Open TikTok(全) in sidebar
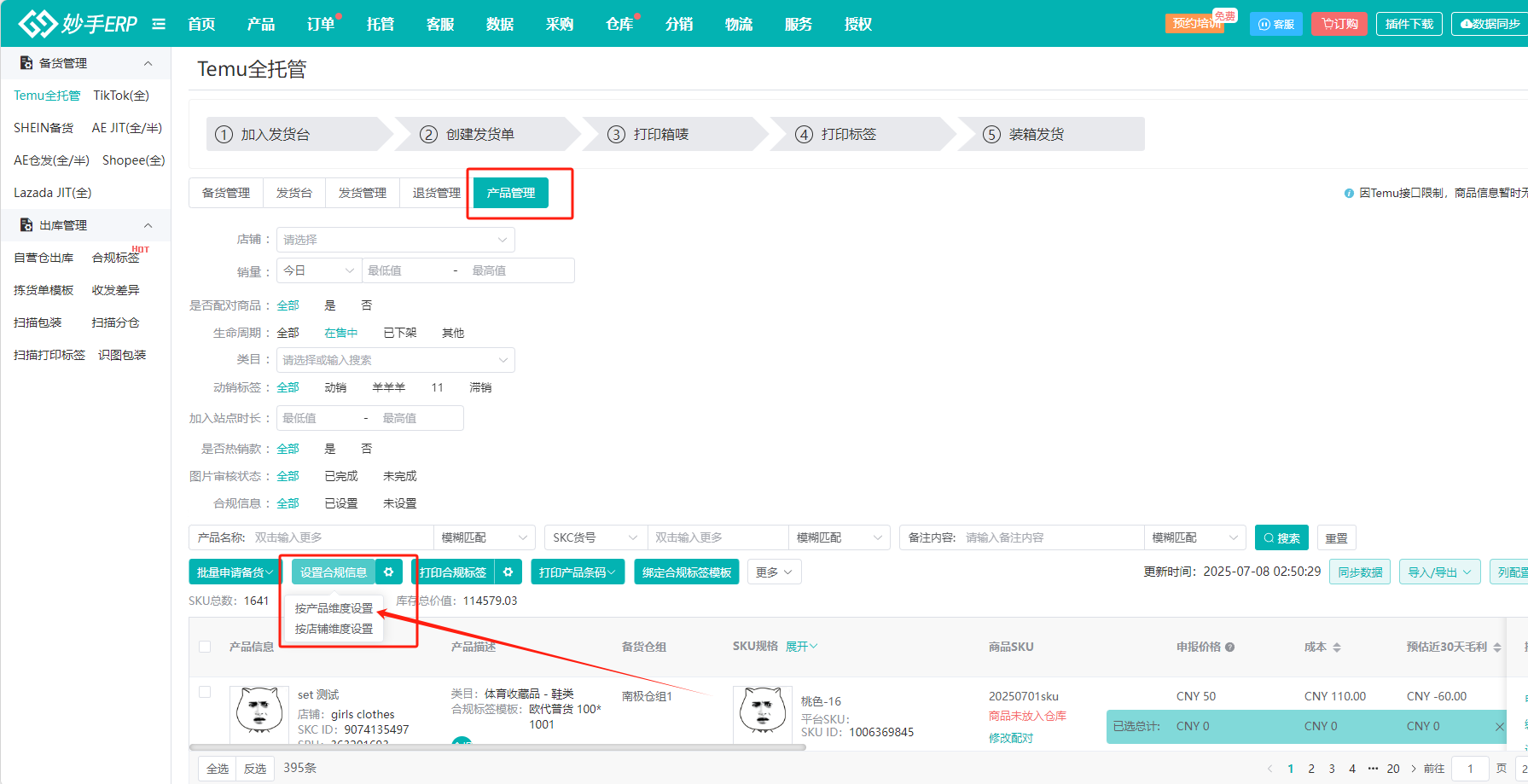Screen dimensions: 1528x784 point(121,96)
